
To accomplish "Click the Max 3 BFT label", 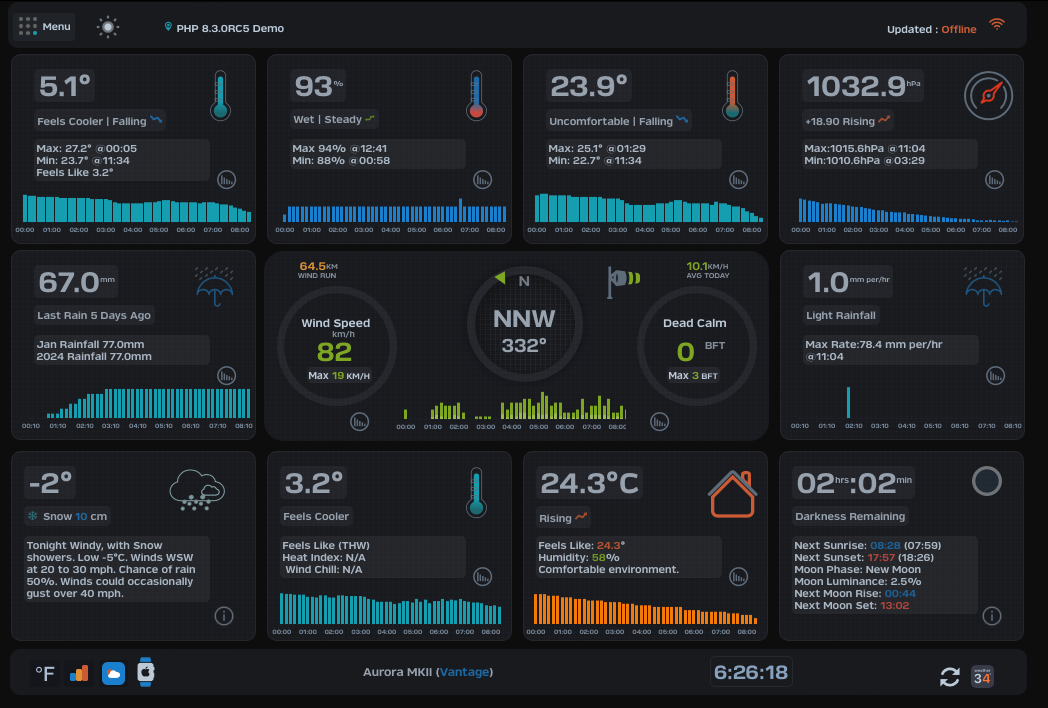I will 693,376.
